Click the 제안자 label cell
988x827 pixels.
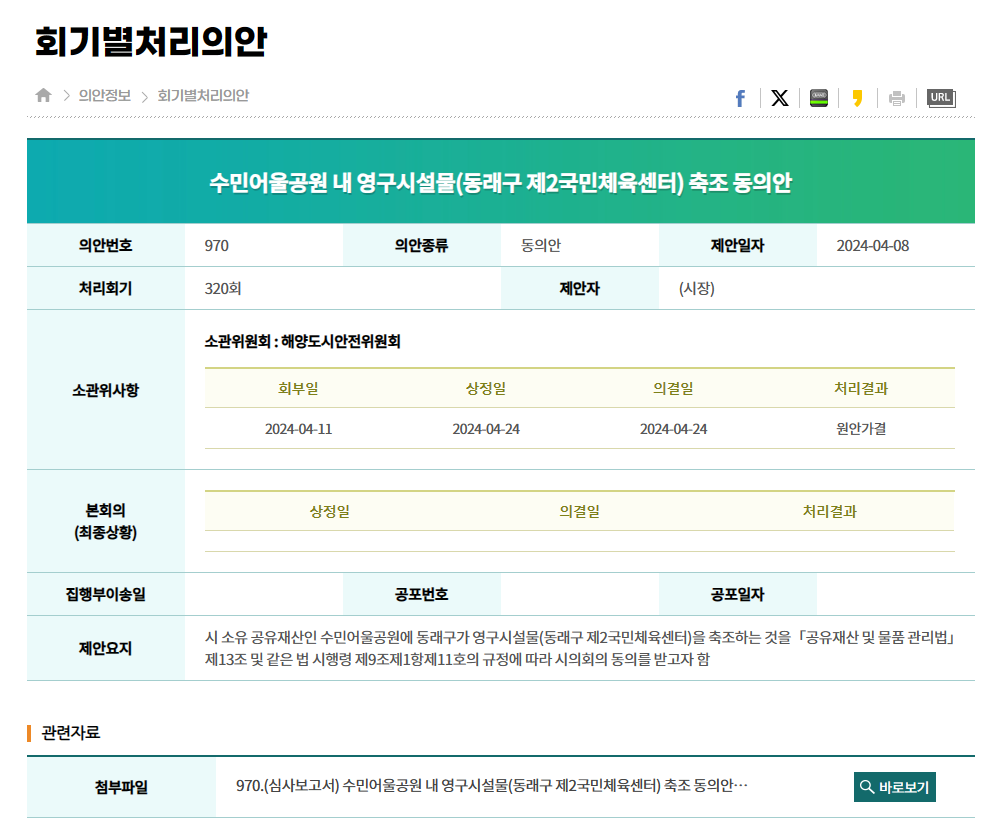580,289
